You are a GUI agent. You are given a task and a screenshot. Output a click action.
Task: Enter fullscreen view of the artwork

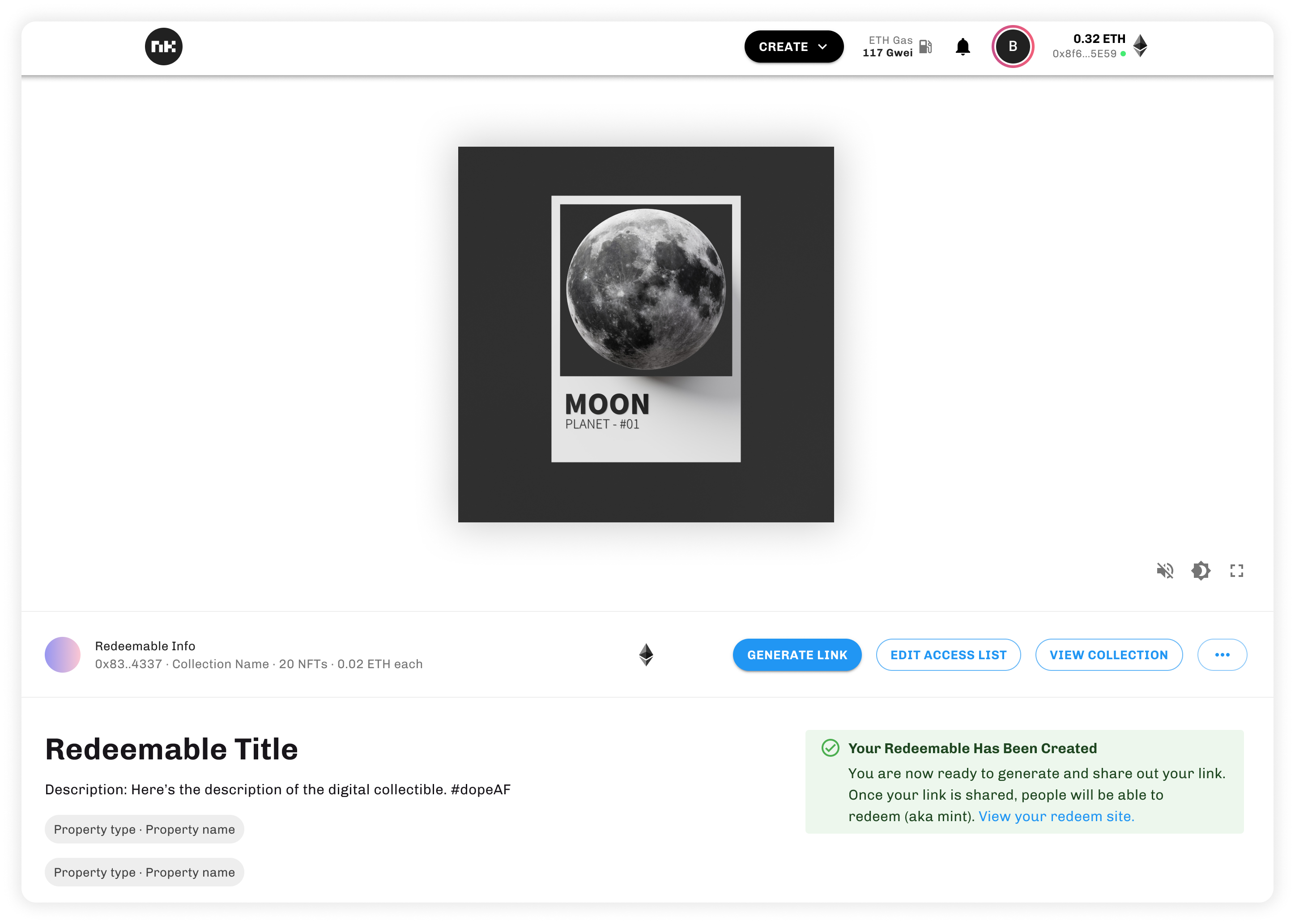(x=1236, y=570)
